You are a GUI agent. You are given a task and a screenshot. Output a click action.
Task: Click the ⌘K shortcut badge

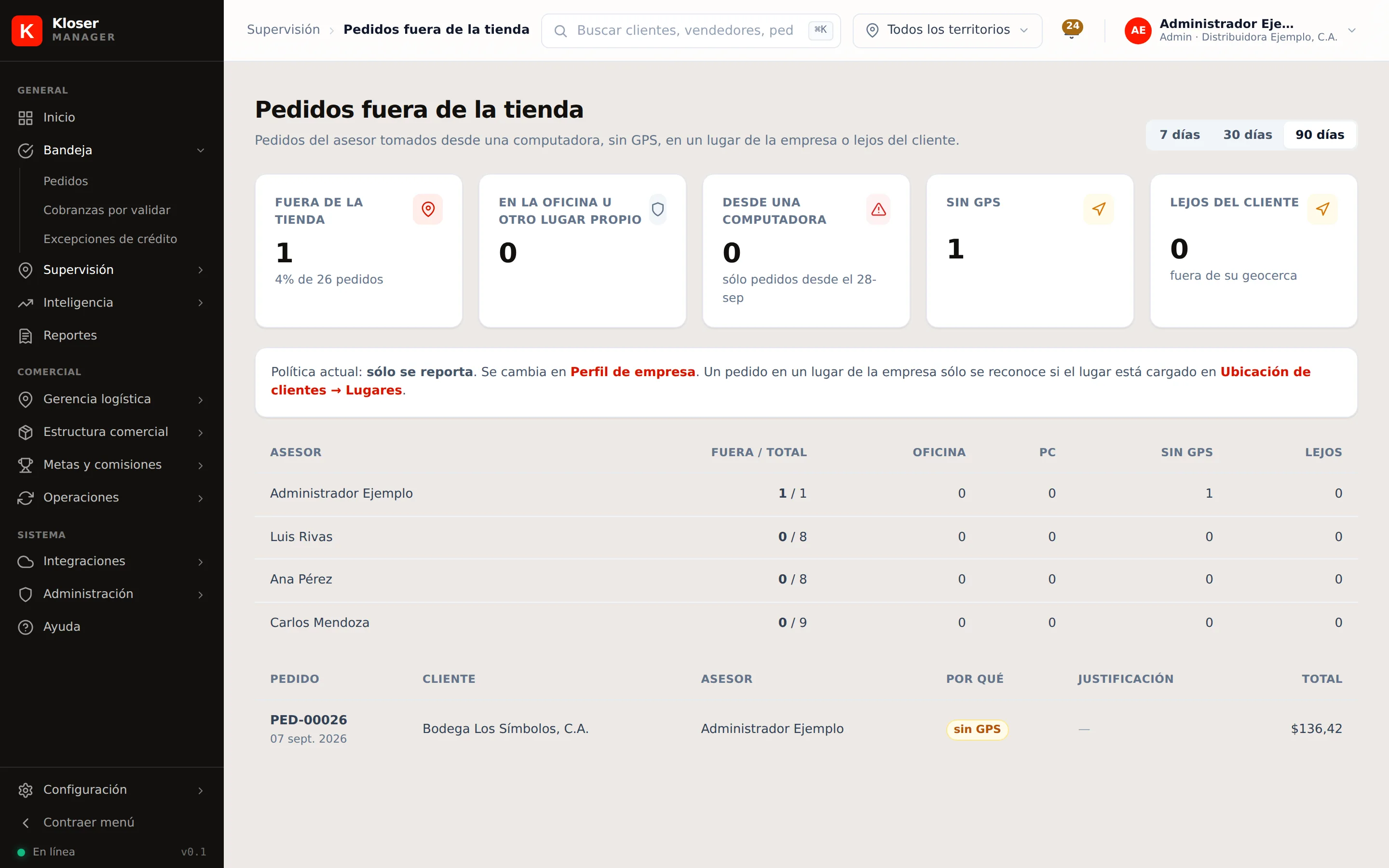pyautogui.click(x=820, y=30)
